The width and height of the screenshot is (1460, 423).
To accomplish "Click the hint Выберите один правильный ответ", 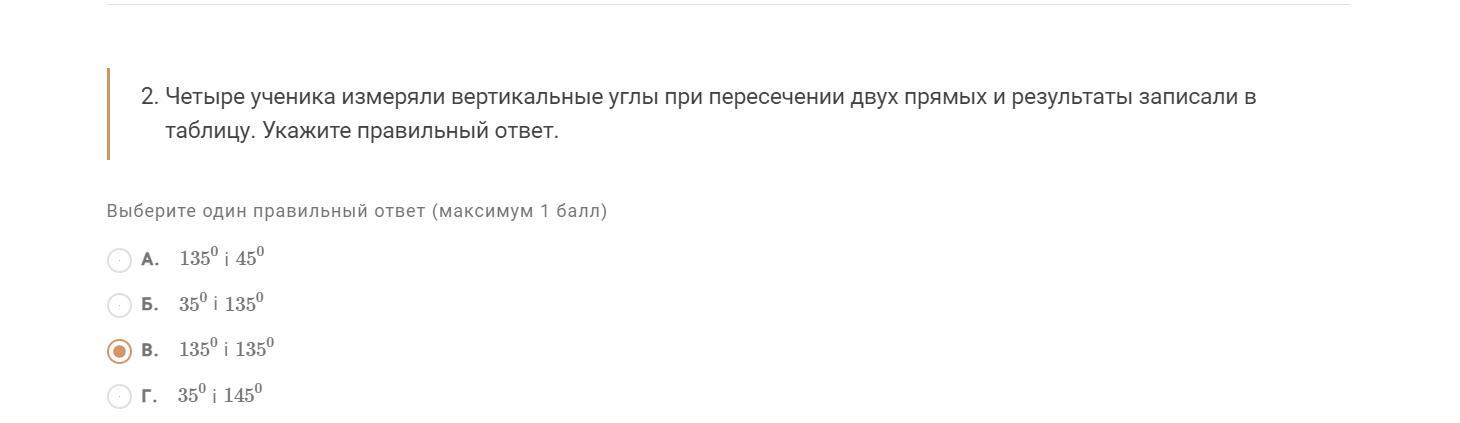I will coord(266,211).
